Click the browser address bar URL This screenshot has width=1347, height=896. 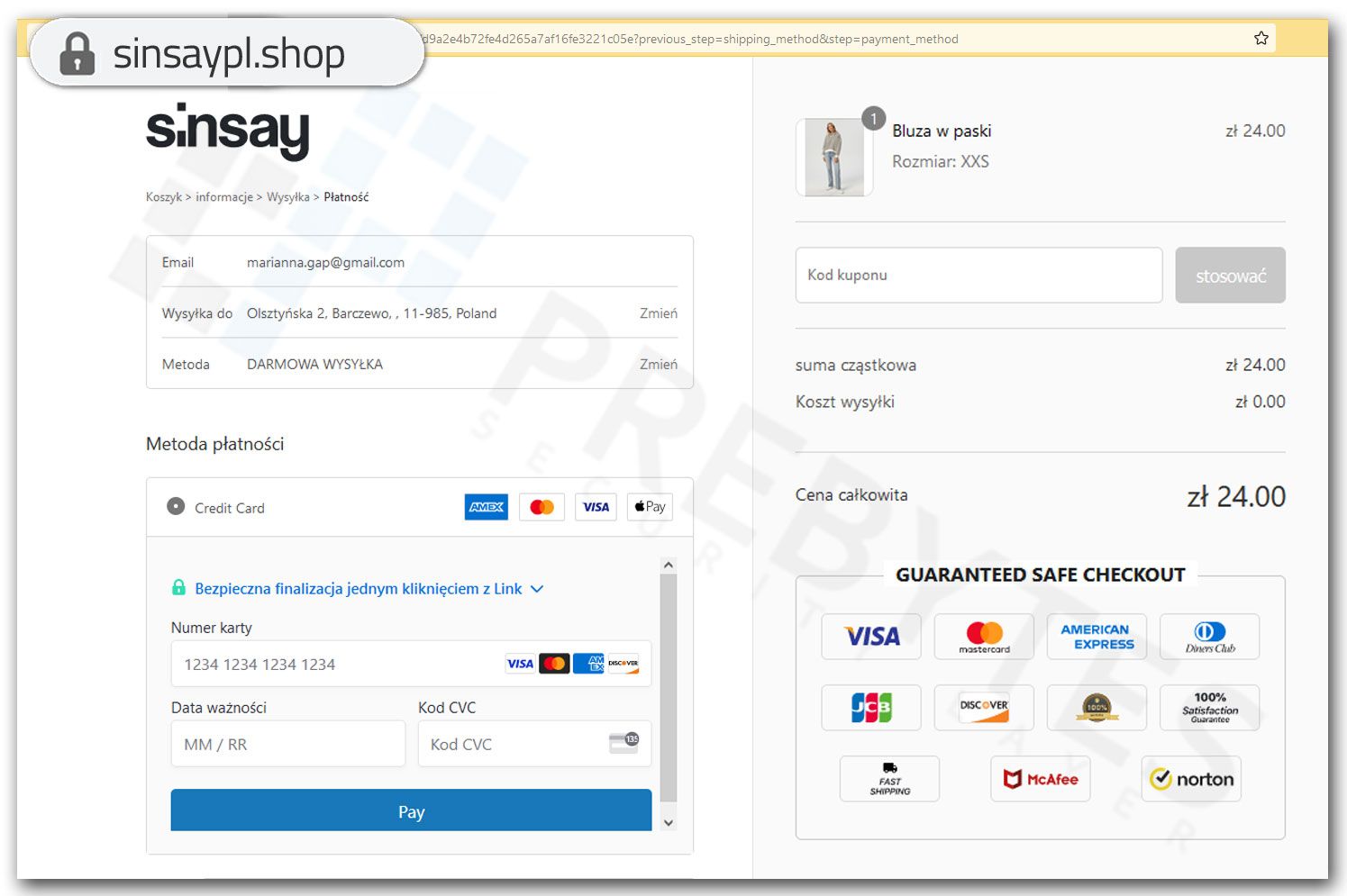coord(689,39)
